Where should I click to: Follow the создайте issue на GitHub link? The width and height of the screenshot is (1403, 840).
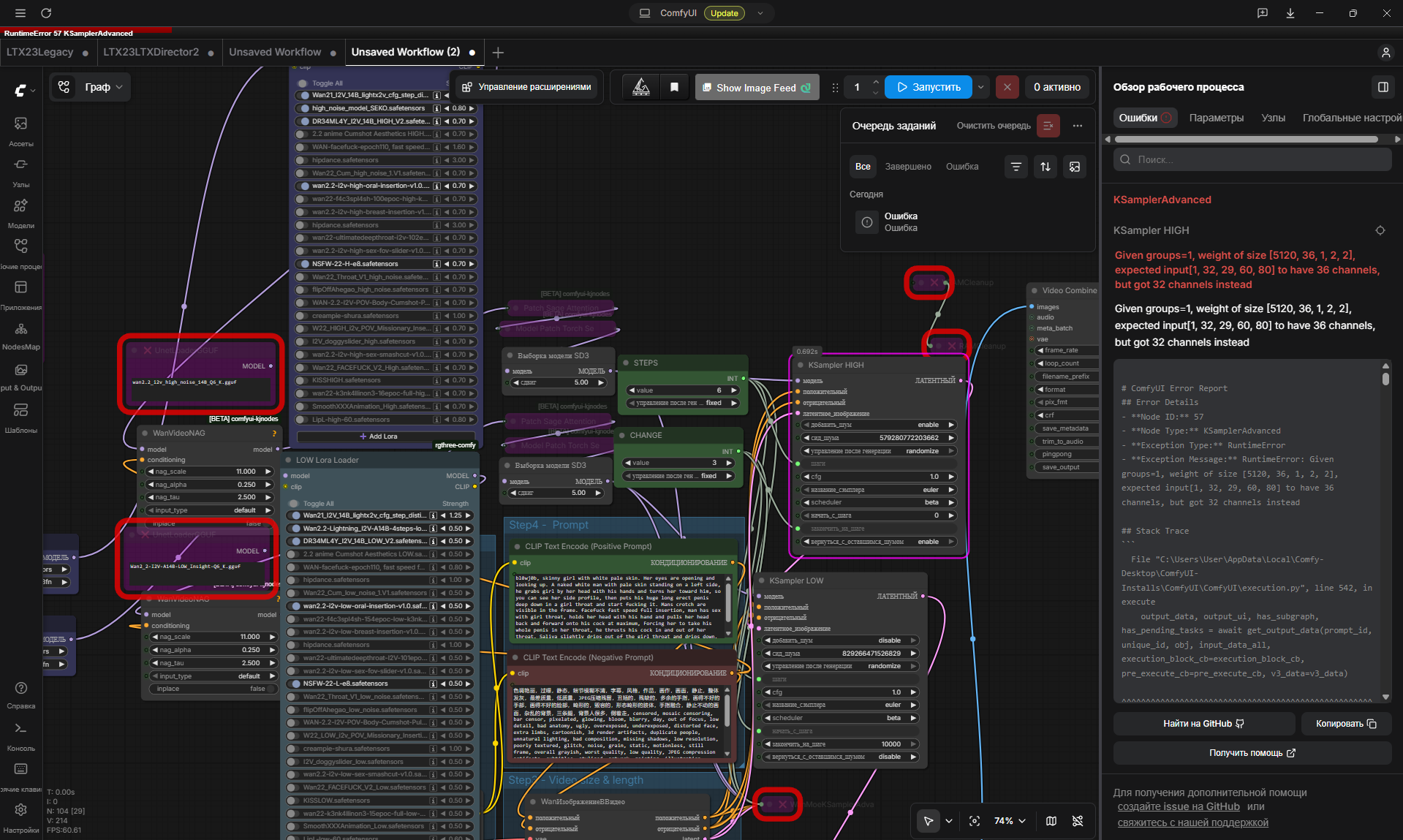click(1179, 806)
